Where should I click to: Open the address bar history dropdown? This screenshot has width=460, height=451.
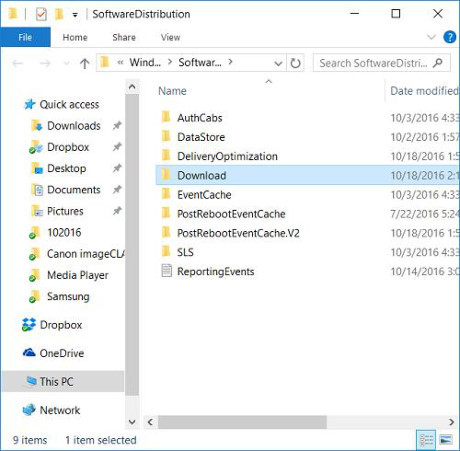(x=278, y=63)
